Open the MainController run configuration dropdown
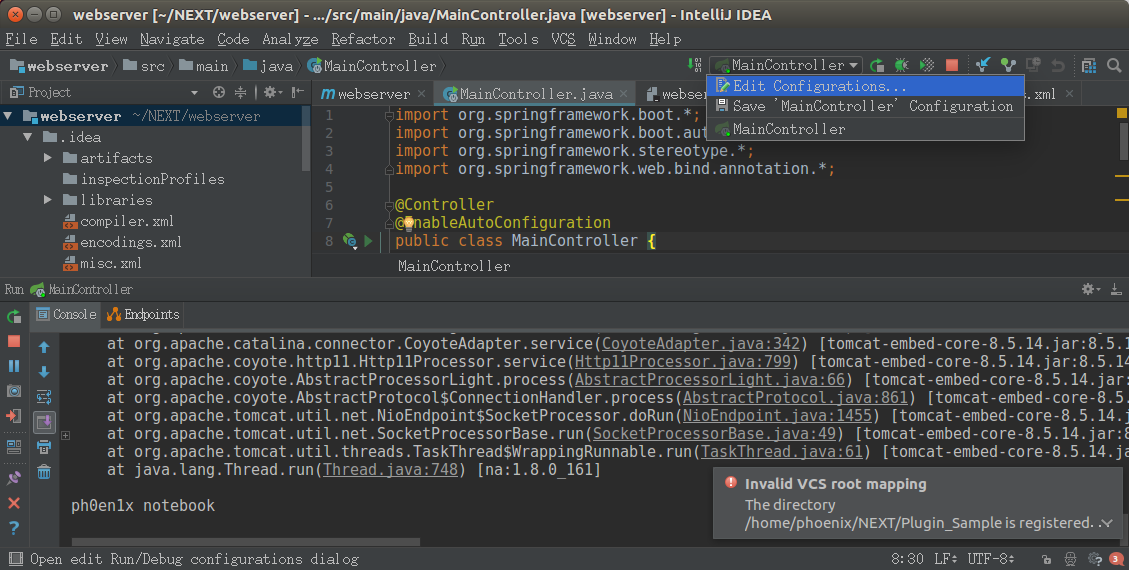Screen dimensions: 1129x570 tap(786, 65)
